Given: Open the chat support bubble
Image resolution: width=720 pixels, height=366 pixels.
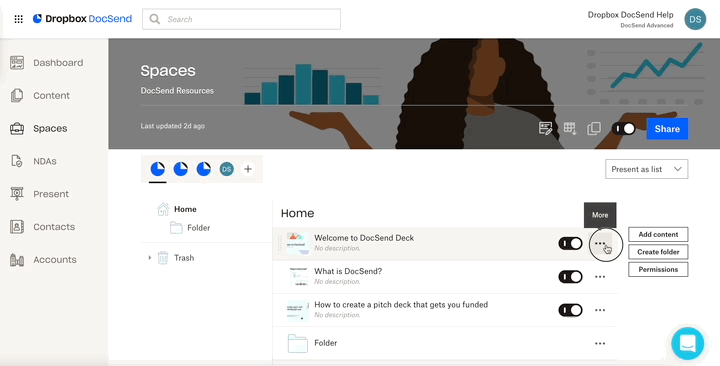Looking at the screenshot, I should click(x=687, y=343).
